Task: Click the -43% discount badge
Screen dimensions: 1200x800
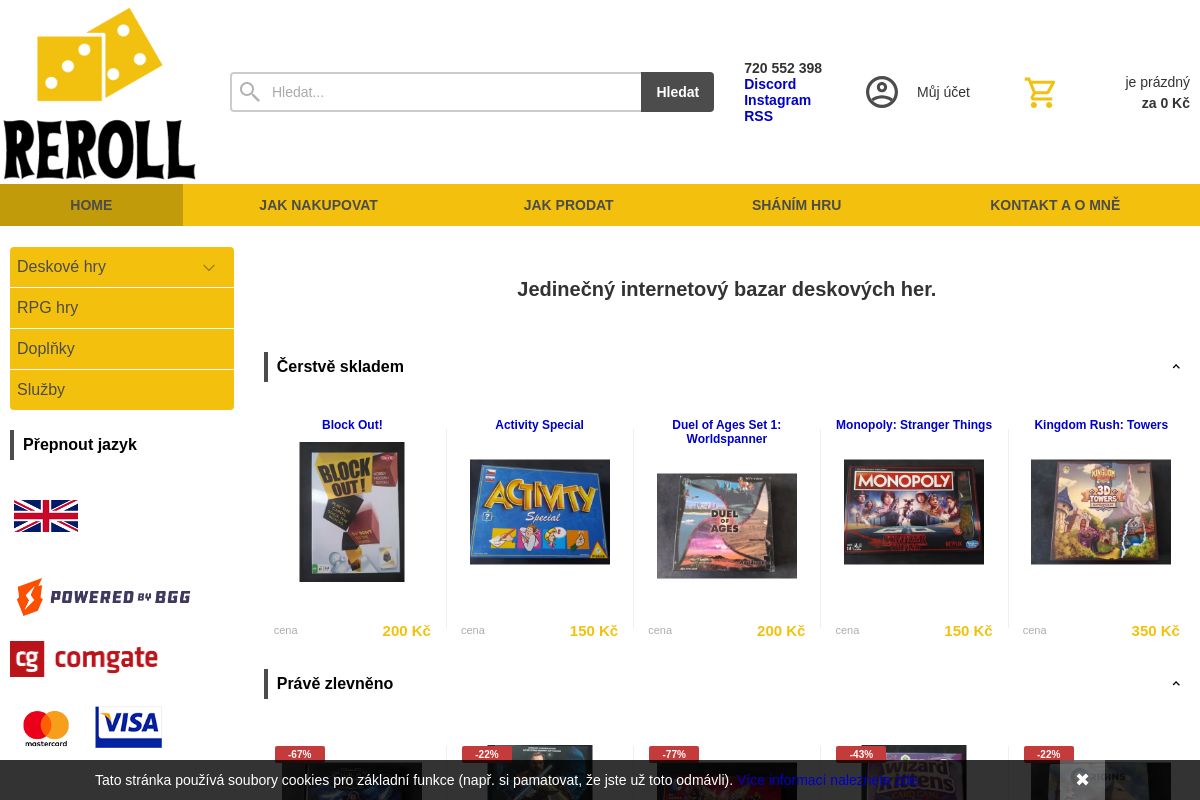Action: pyautogui.click(x=861, y=754)
